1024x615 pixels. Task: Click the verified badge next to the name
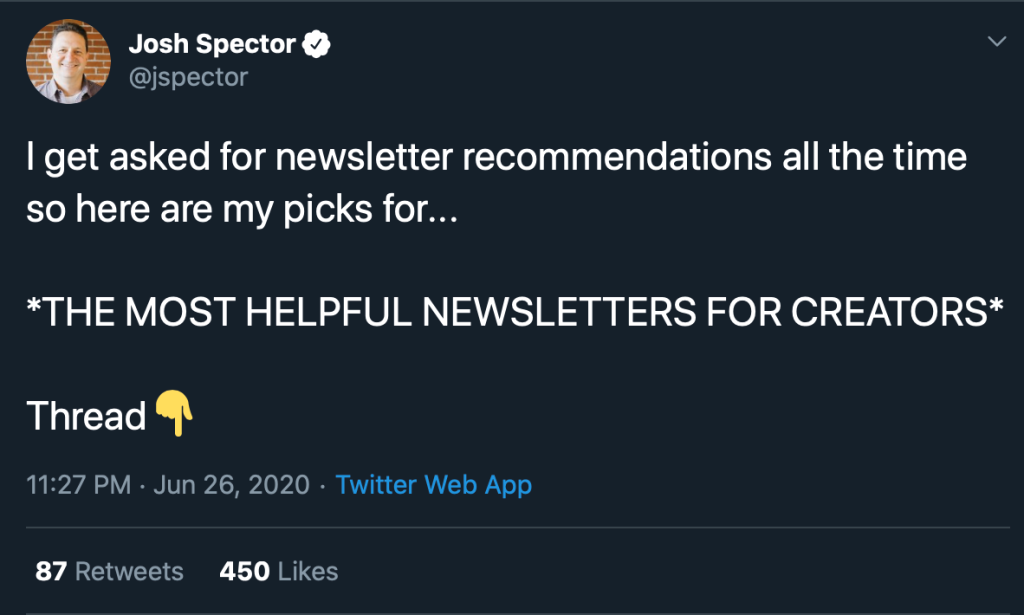[x=318, y=44]
